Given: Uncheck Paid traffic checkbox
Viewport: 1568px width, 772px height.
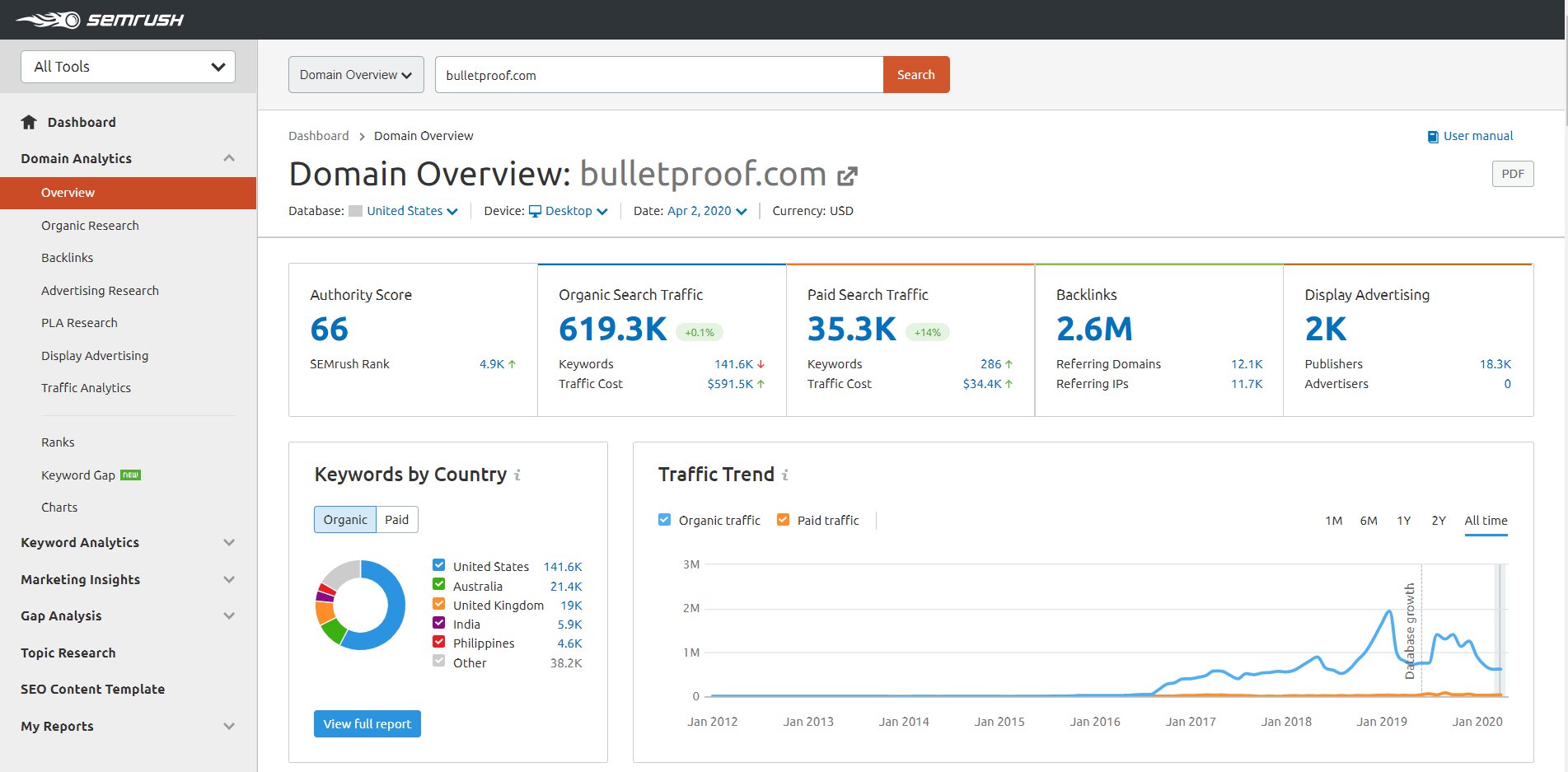Looking at the screenshot, I should click(784, 520).
